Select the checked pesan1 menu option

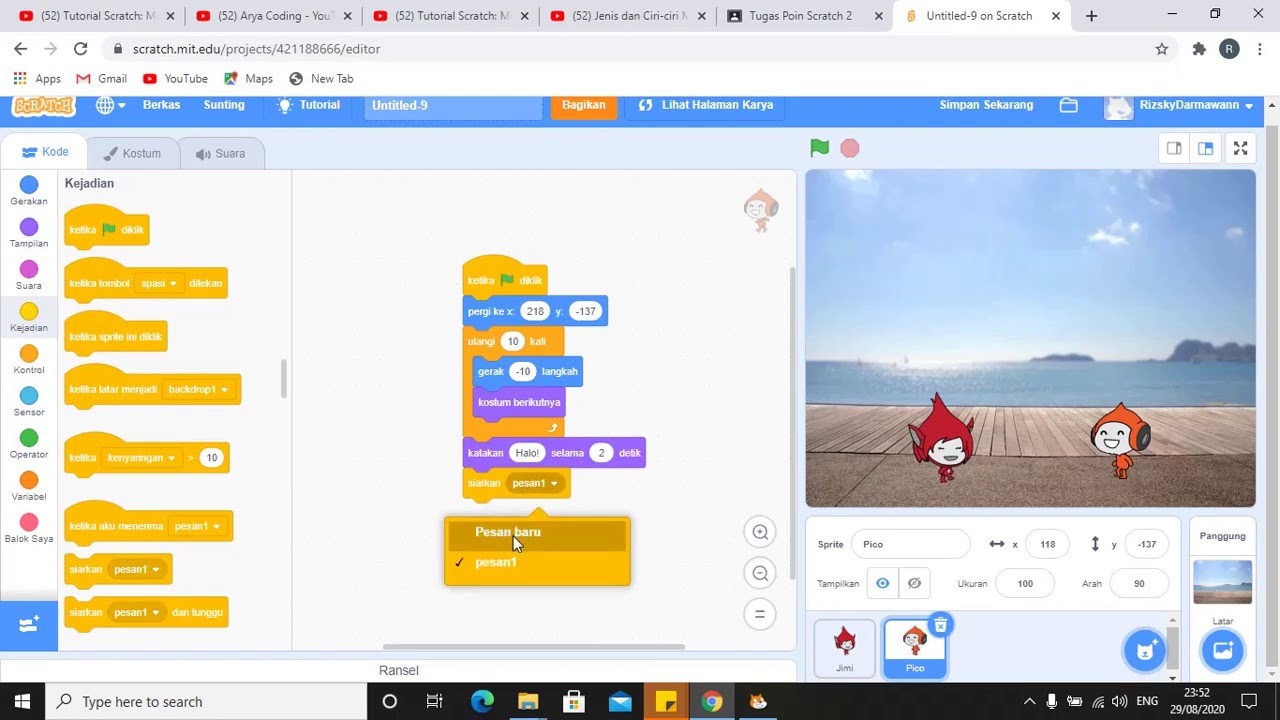[x=537, y=562]
